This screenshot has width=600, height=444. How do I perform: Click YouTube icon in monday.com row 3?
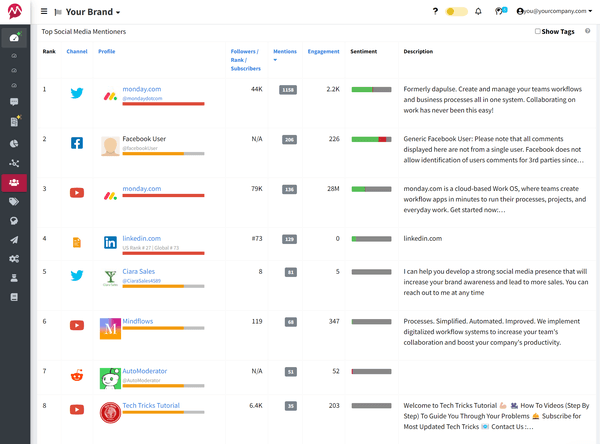point(77,193)
